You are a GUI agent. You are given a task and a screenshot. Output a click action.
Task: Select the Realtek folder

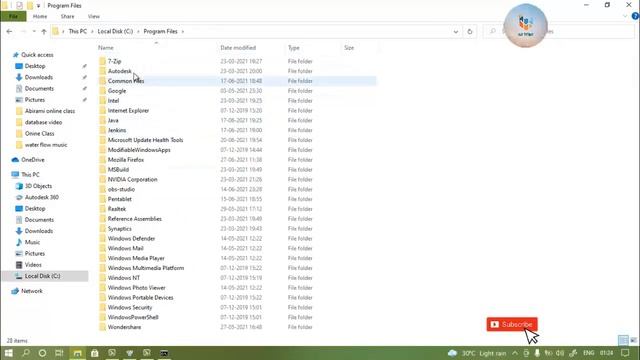click(117, 209)
